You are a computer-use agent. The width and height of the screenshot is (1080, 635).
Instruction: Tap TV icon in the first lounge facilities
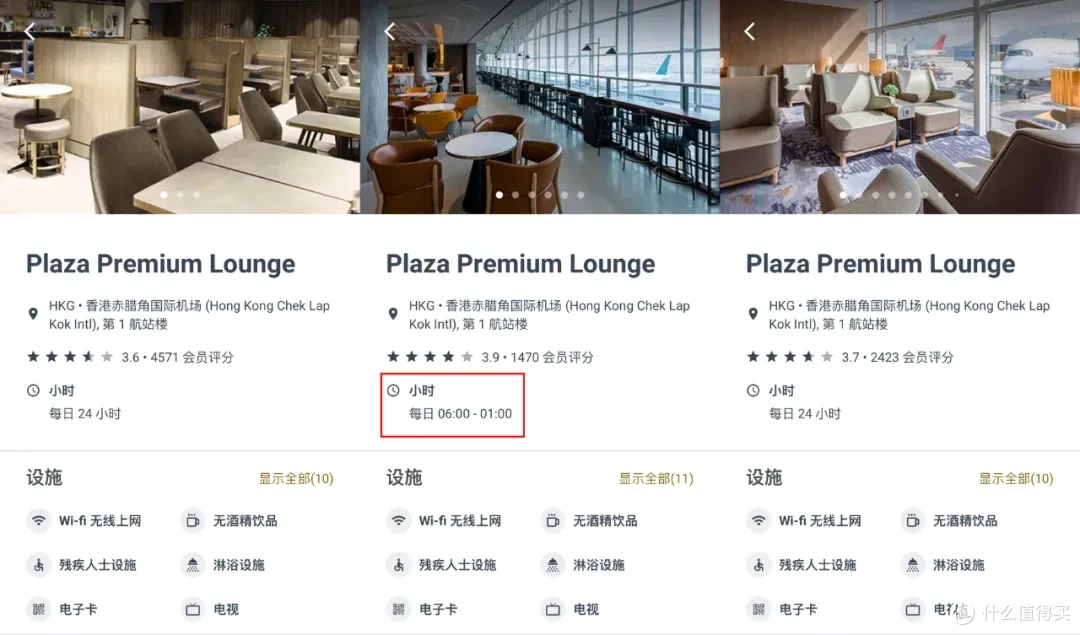point(193,610)
